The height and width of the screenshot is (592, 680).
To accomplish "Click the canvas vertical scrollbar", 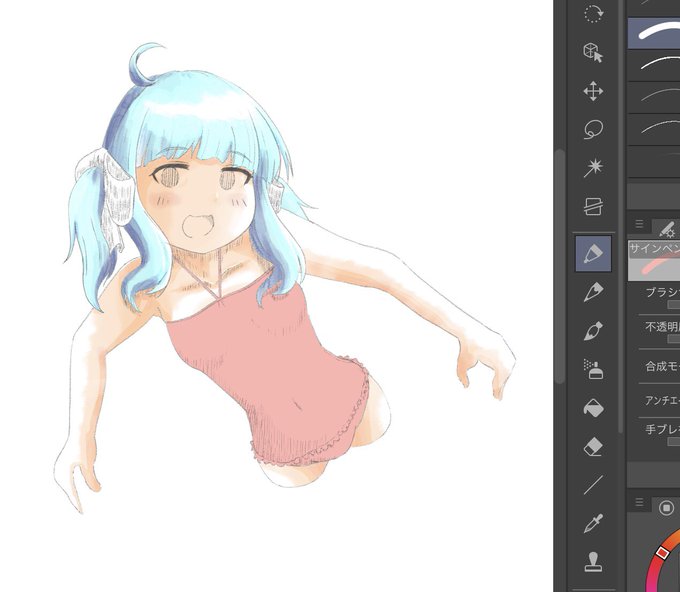I will [x=560, y=266].
